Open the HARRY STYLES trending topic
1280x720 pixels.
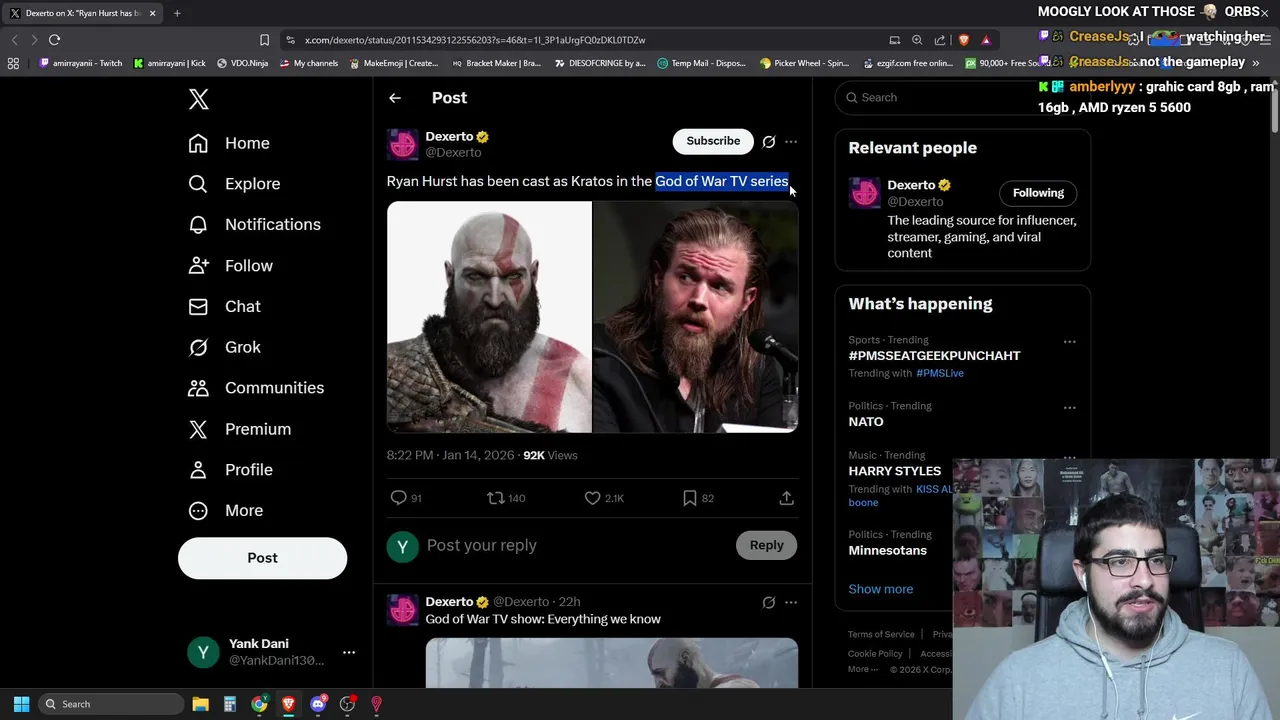(x=894, y=471)
